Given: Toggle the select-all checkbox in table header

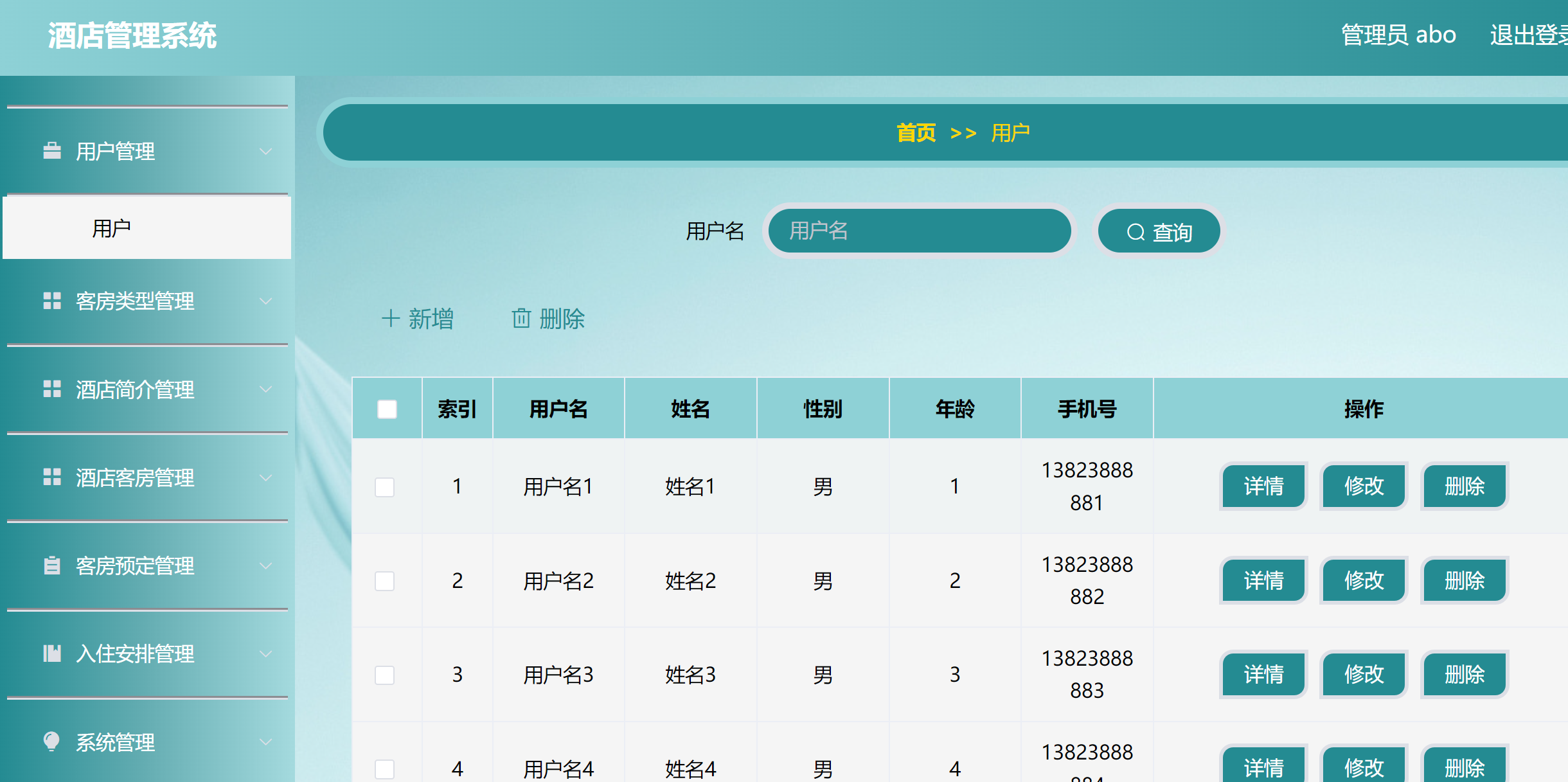Looking at the screenshot, I should pyautogui.click(x=386, y=408).
